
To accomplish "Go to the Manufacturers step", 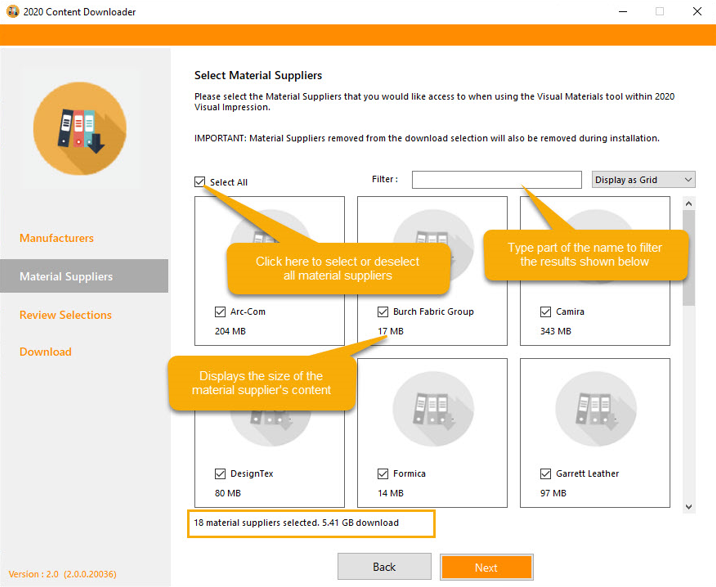I will 57,238.
